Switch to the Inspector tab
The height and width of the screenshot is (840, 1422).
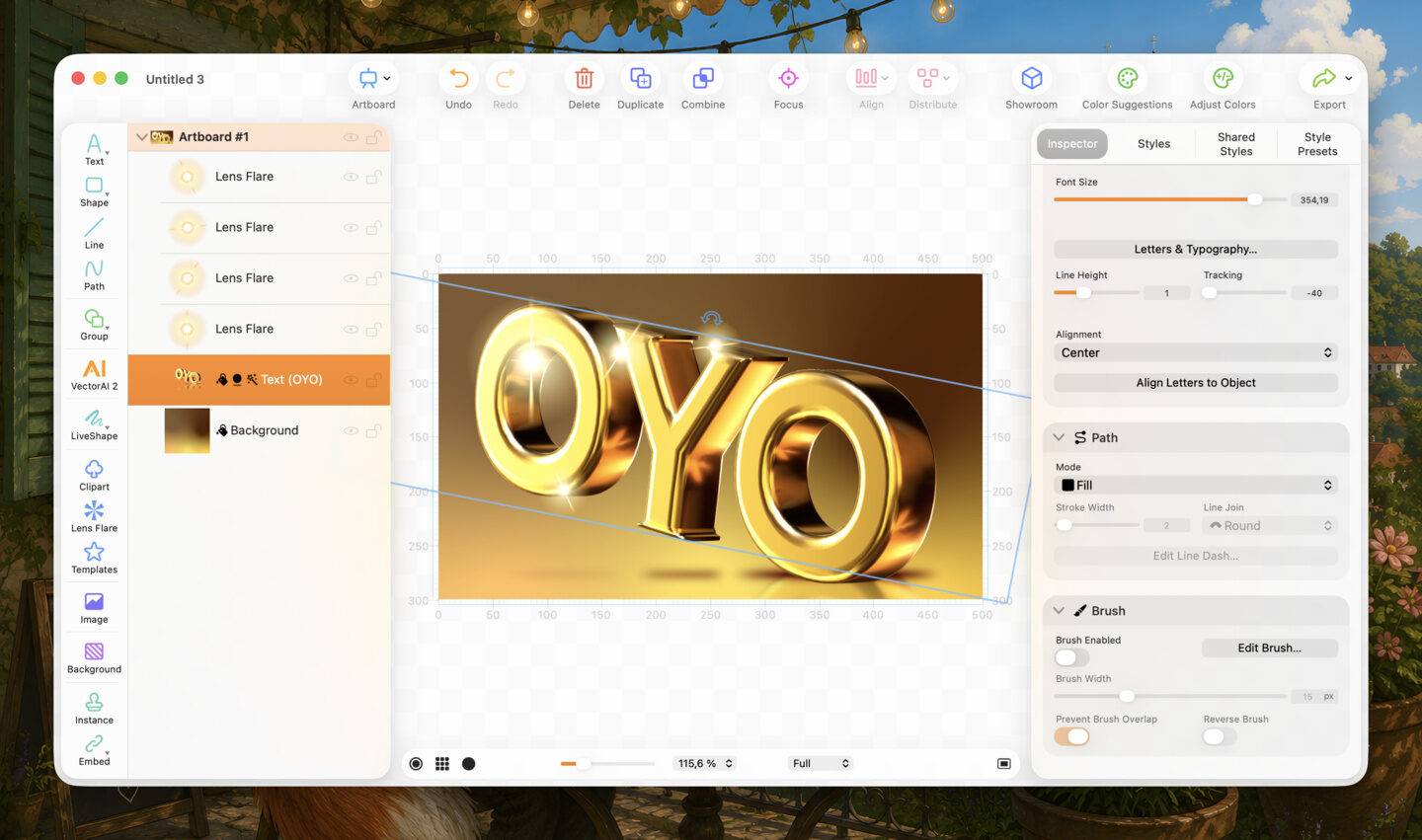tap(1072, 144)
